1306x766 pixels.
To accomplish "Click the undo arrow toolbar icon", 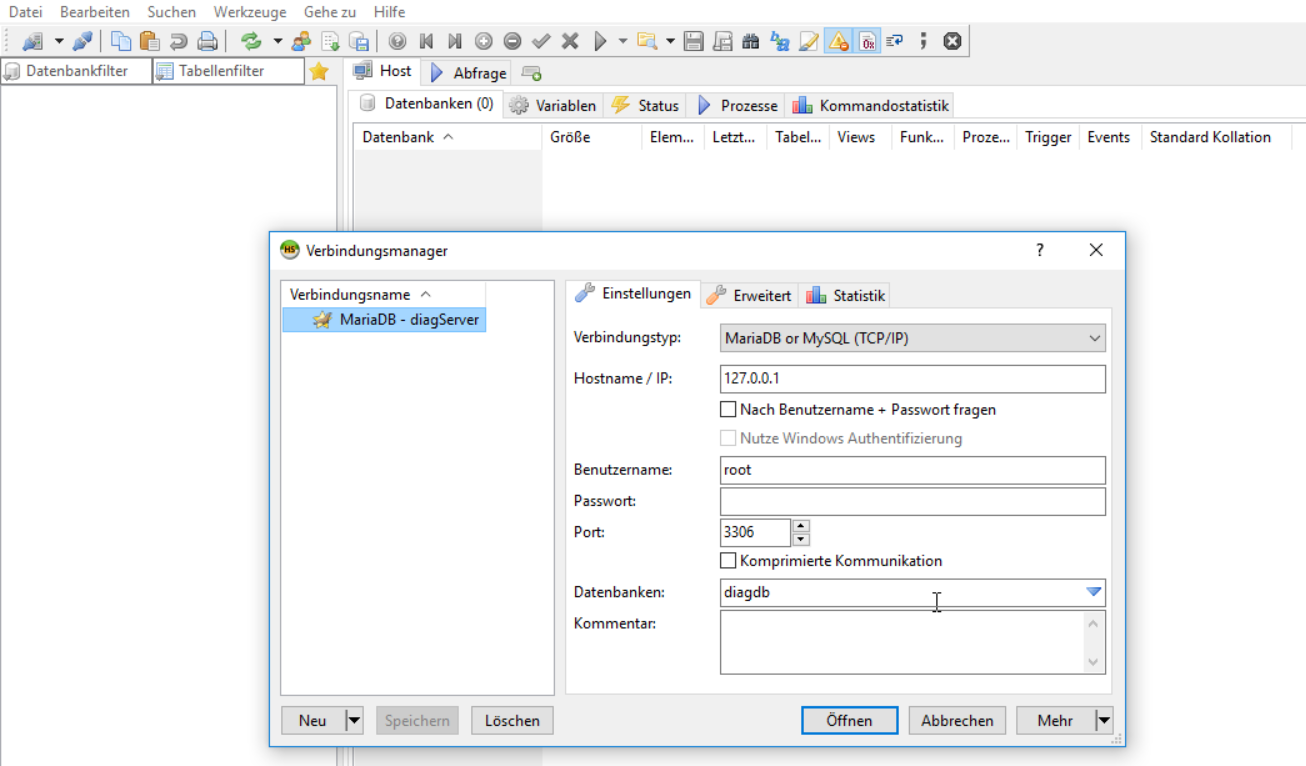I will coord(178,41).
